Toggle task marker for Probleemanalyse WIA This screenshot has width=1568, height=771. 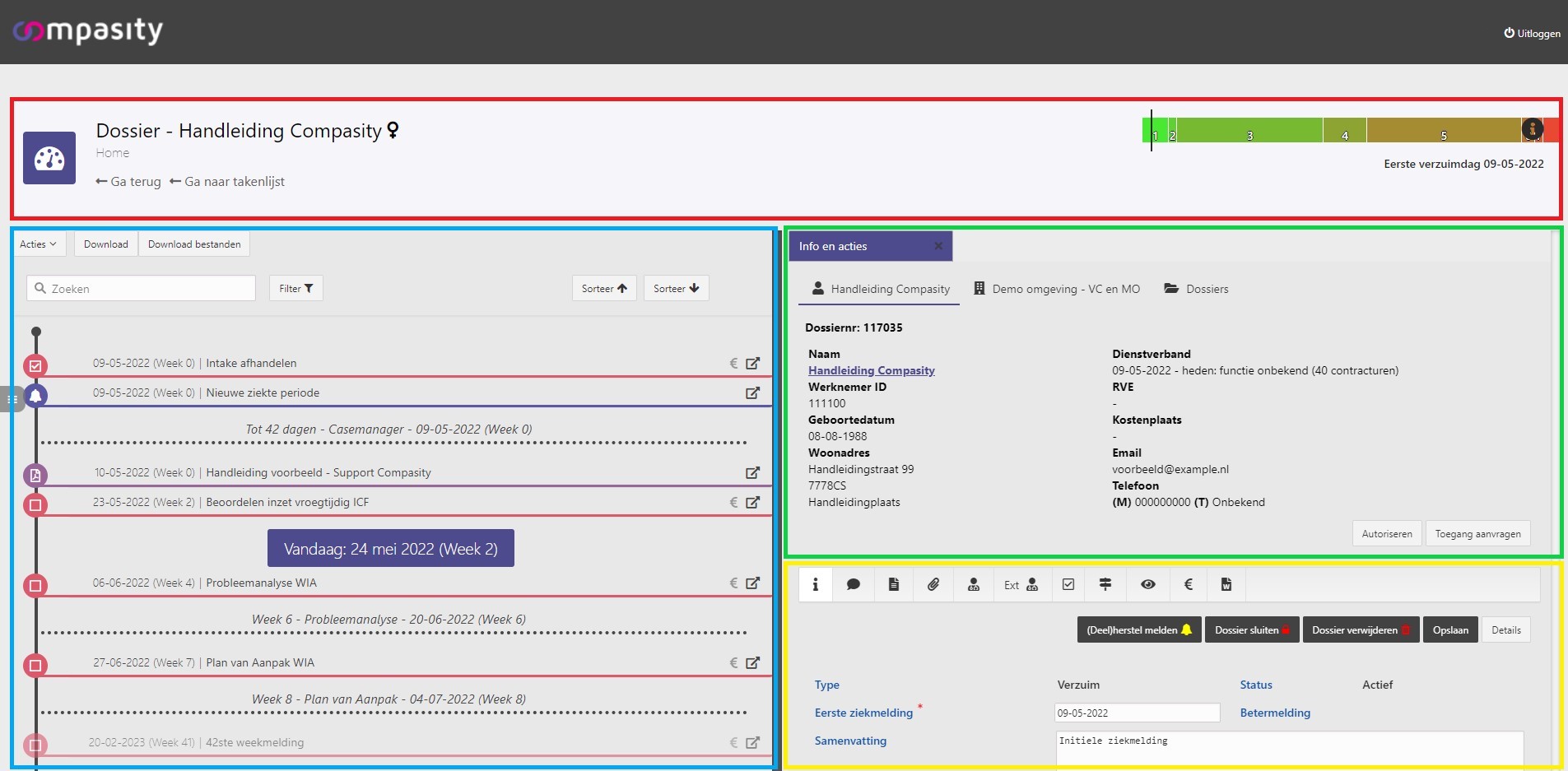35,585
